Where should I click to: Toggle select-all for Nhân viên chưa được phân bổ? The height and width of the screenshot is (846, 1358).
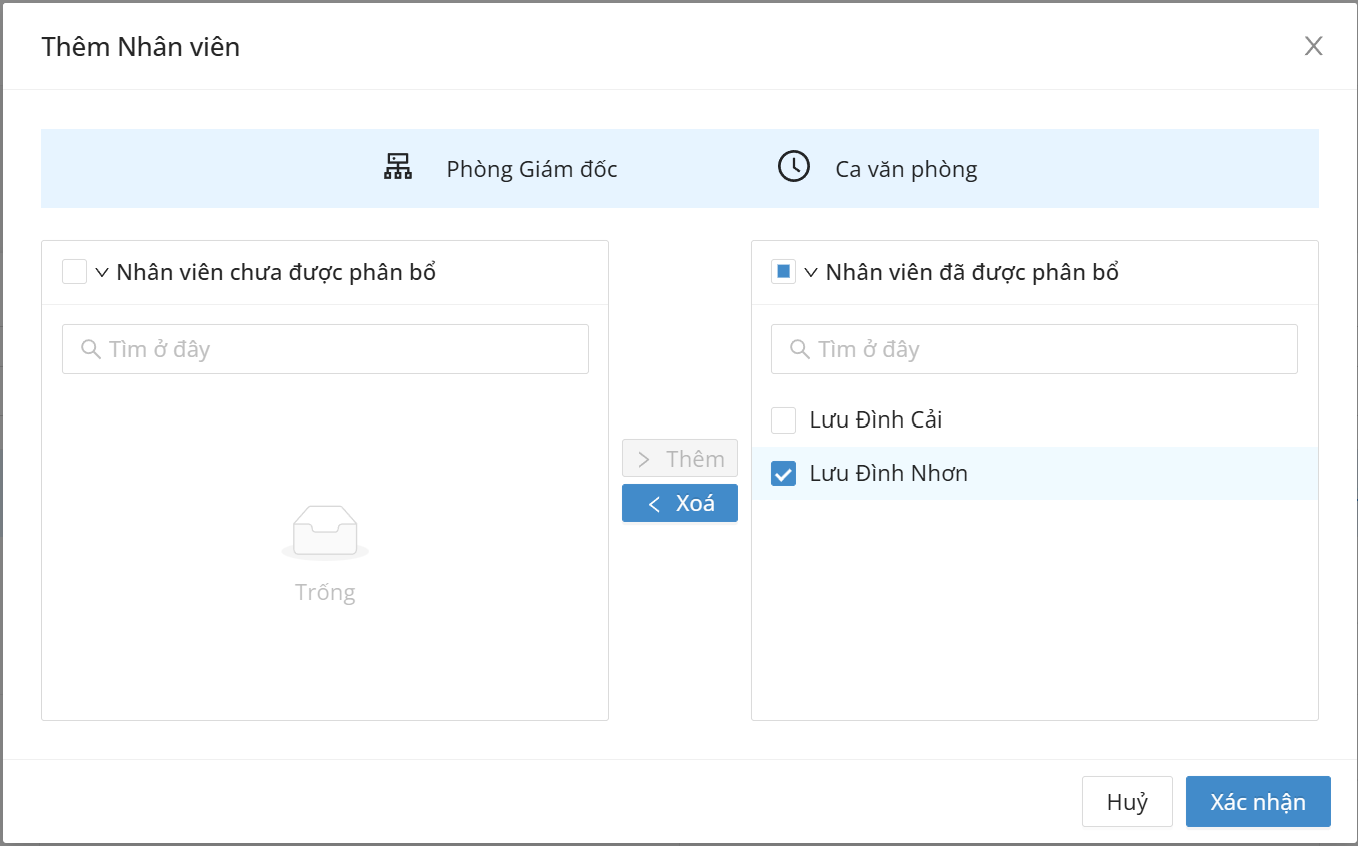pyautogui.click(x=74, y=272)
